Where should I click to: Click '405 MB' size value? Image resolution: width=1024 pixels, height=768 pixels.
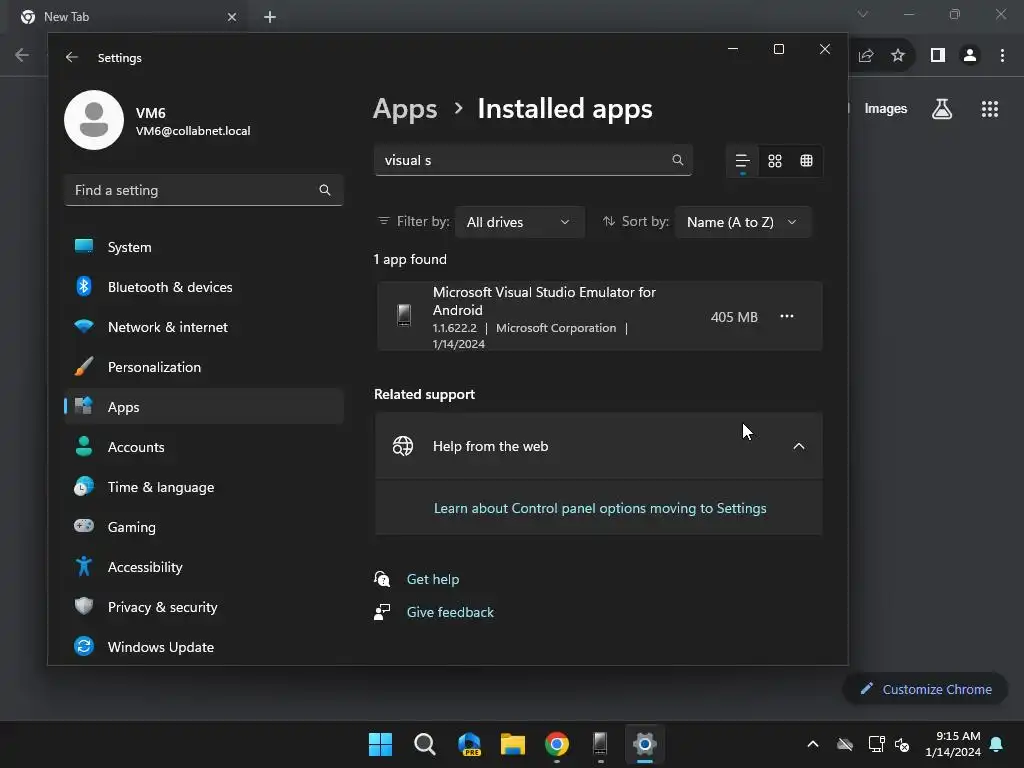734,317
